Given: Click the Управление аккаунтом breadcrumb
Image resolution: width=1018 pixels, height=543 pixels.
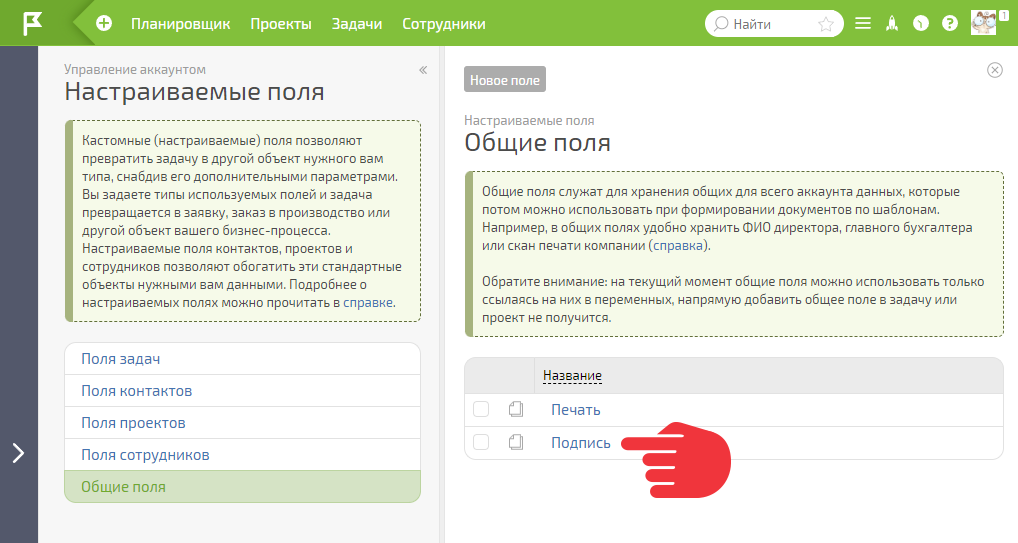Looking at the screenshot, I should (x=134, y=69).
